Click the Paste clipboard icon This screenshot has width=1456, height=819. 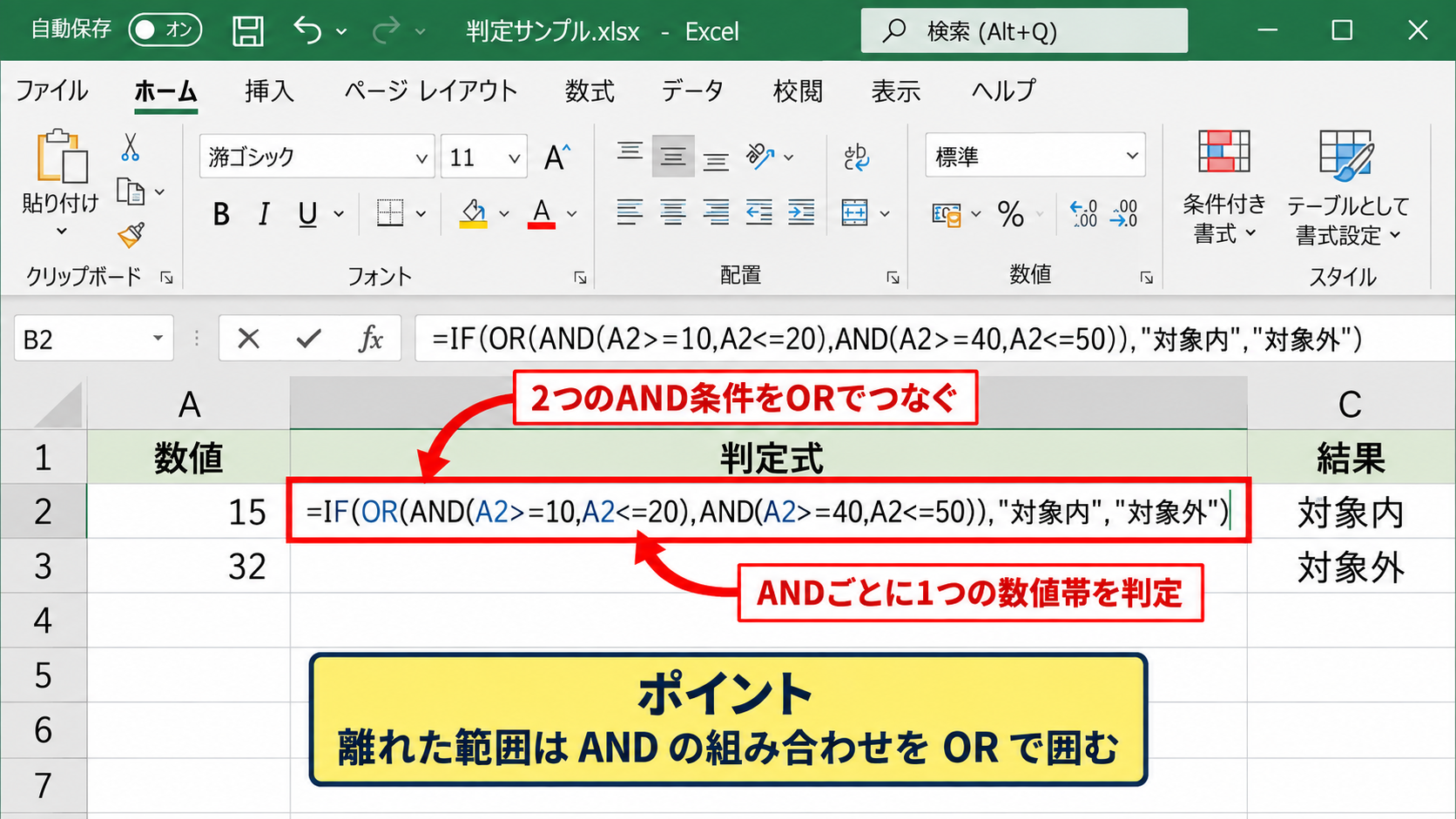[61, 157]
